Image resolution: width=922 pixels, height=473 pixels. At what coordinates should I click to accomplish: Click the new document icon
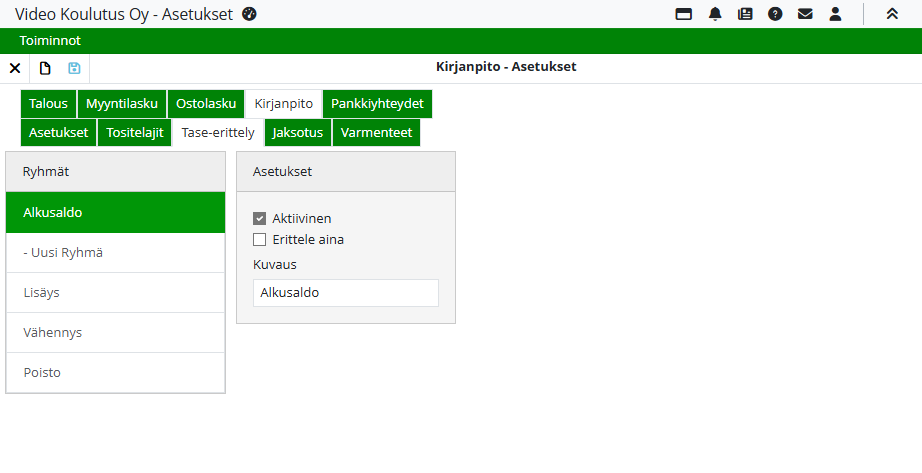[x=45, y=68]
